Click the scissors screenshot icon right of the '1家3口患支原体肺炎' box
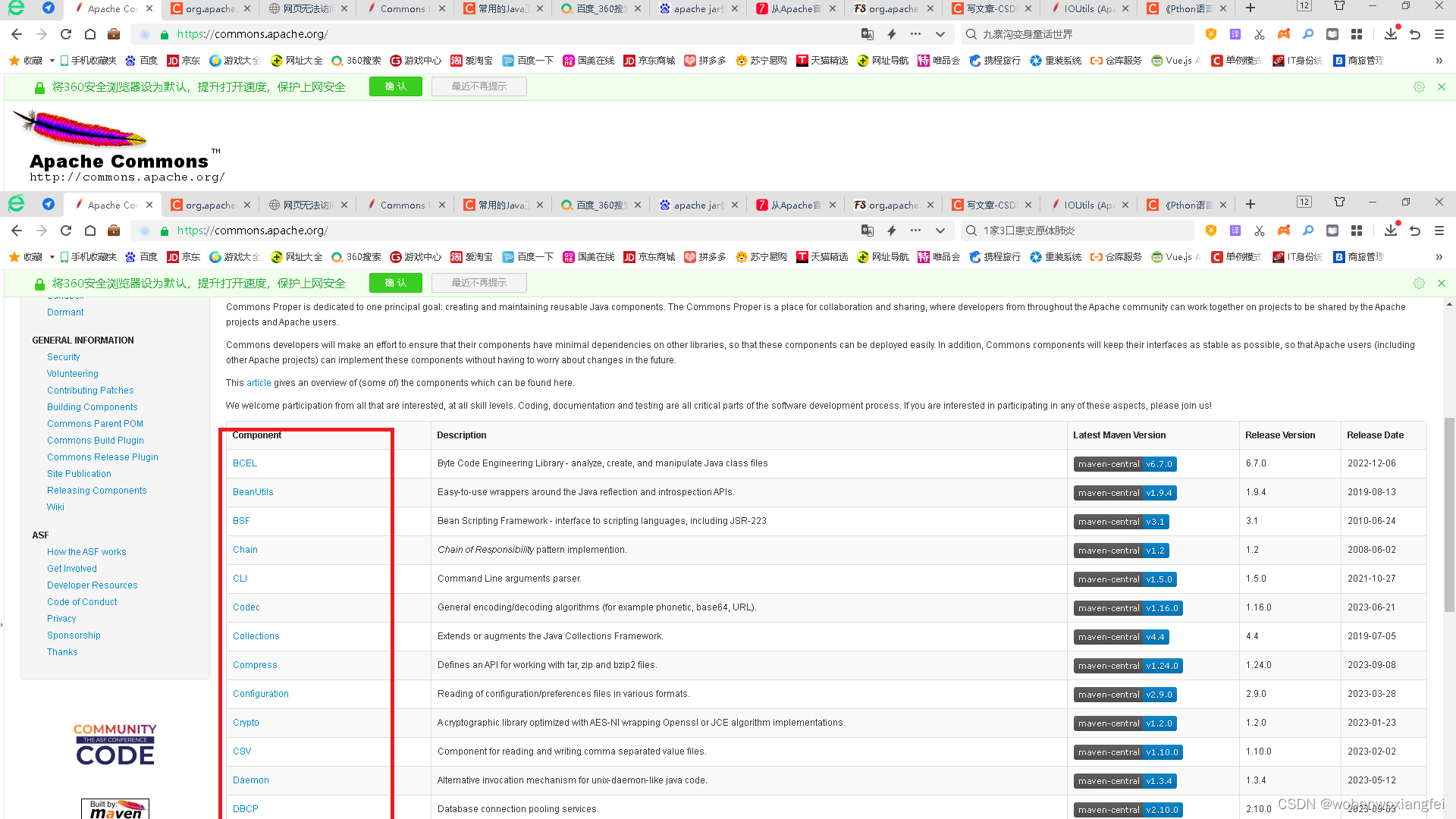 [1260, 231]
